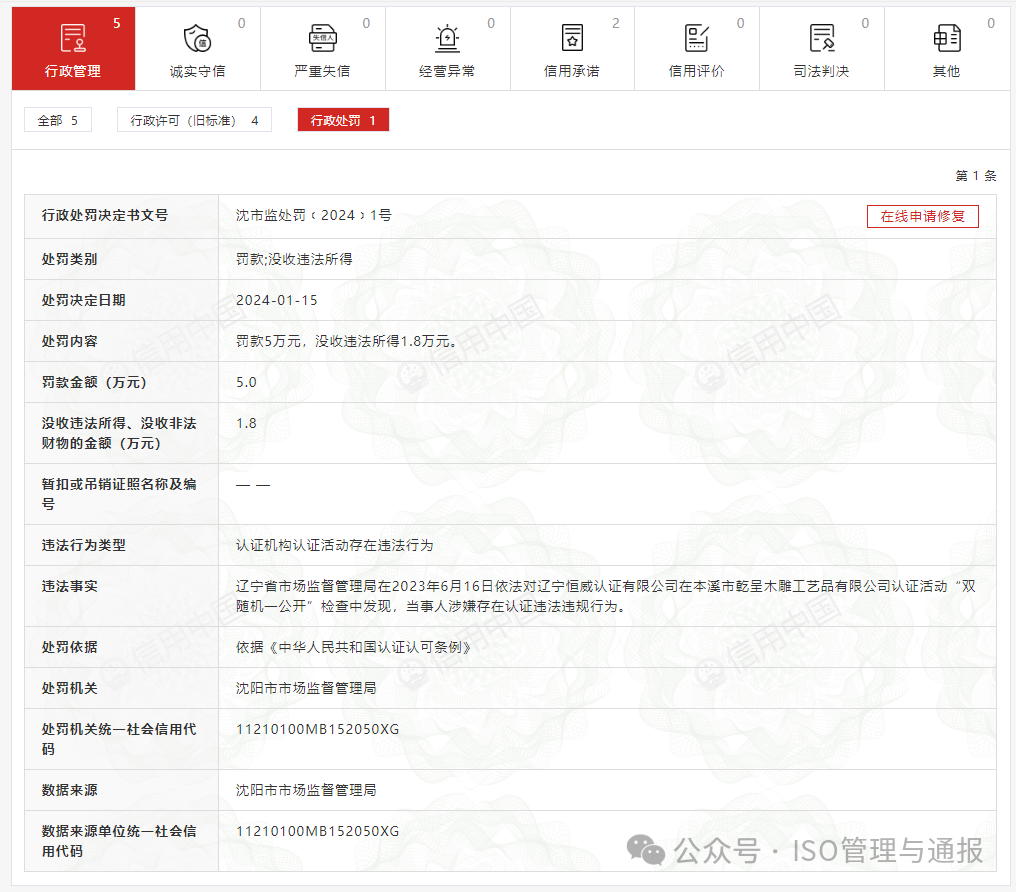Select the 违法事实 description paragraph
This screenshot has height=892, width=1016.
point(606,596)
